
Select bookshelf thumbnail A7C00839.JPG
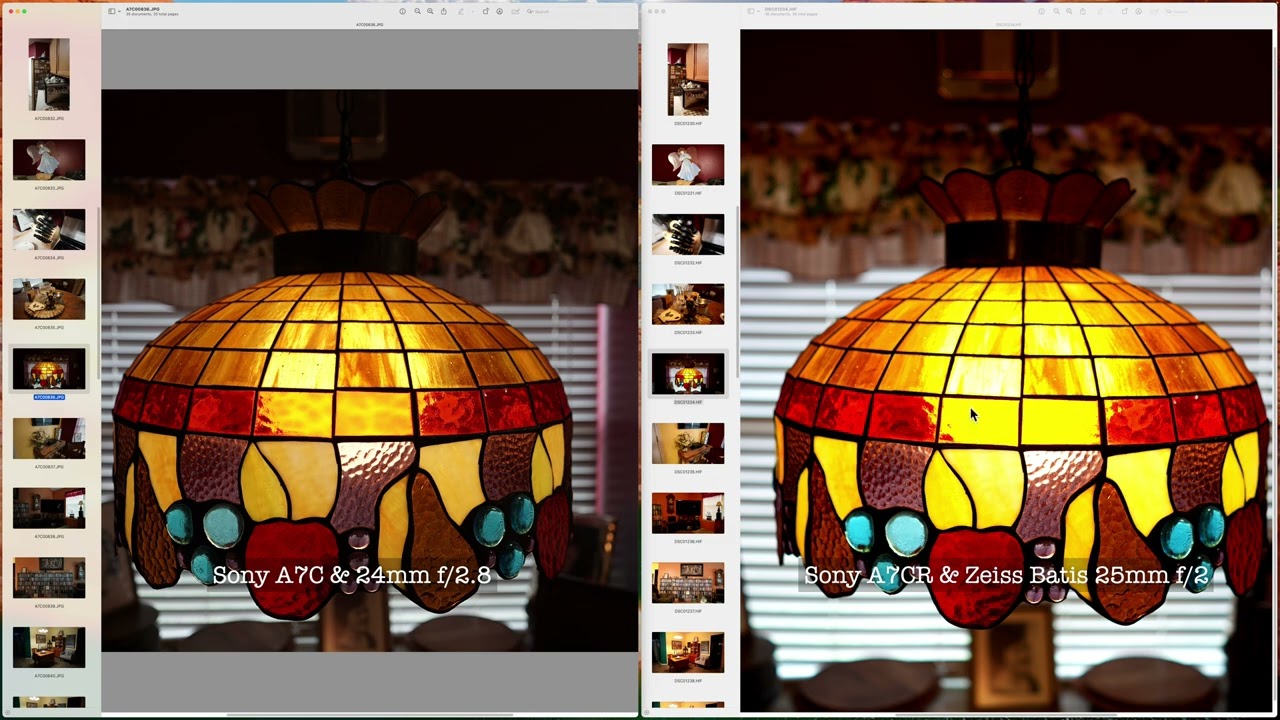49,578
